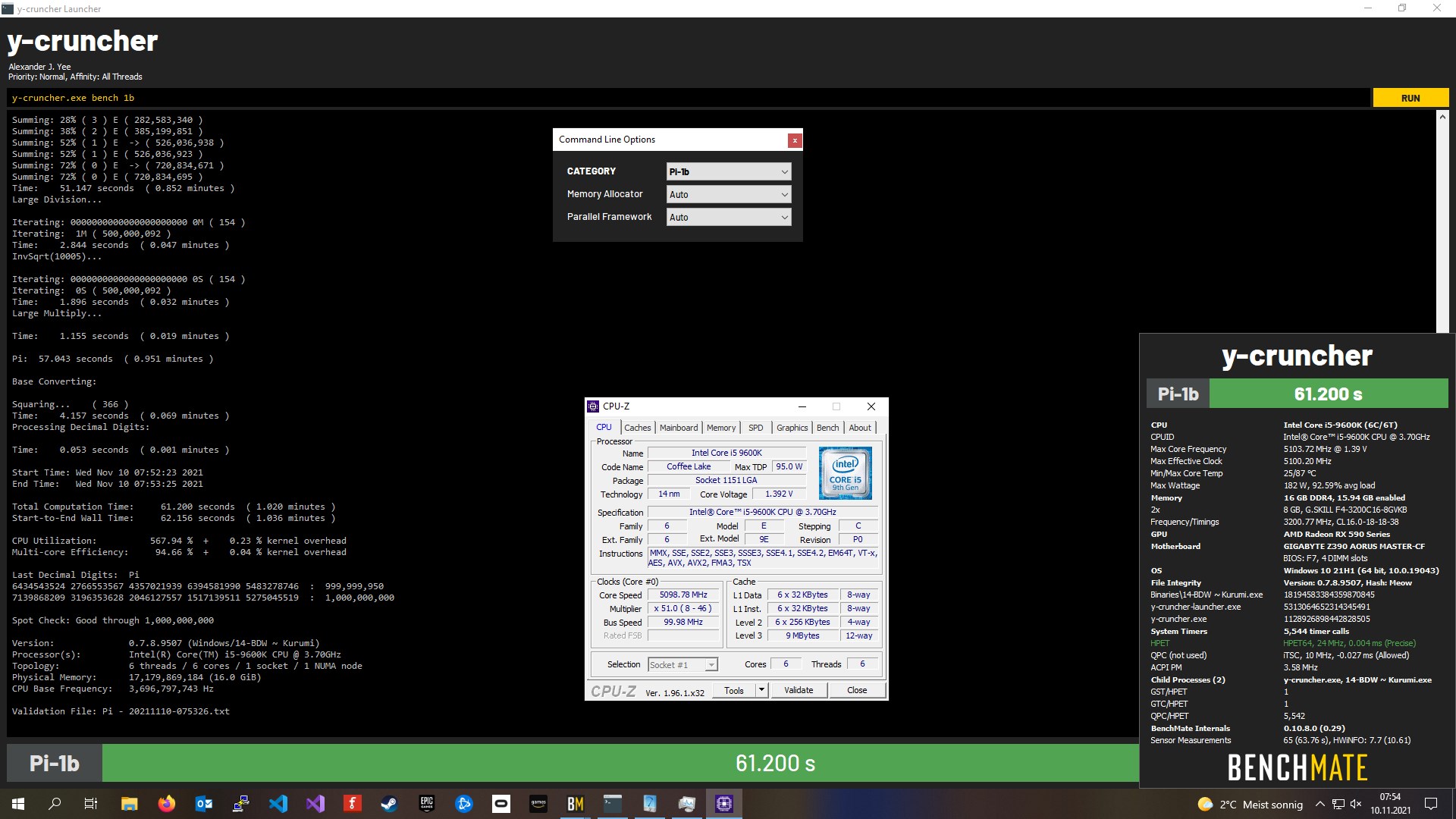Click the Core Speed value 5098.78 MHz
Image resolution: width=1456 pixels, height=819 pixels.
point(682,595)
